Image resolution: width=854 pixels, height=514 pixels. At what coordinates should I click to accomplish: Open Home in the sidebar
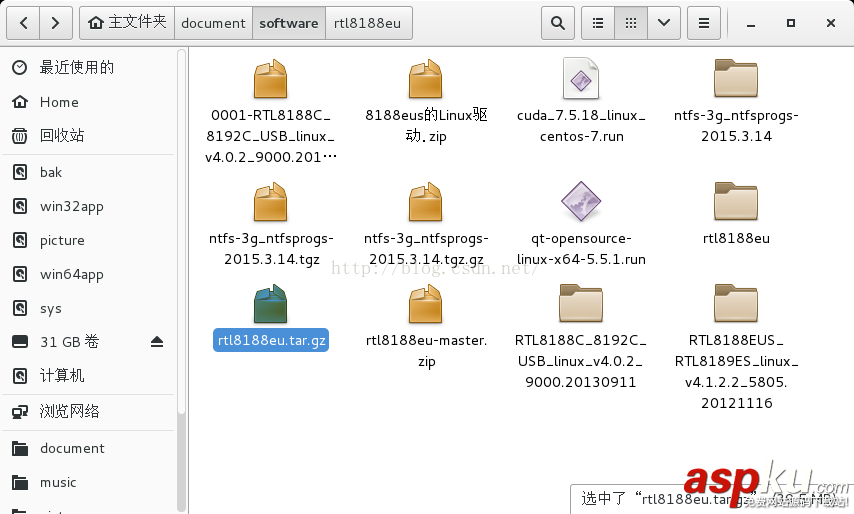tap(90, 102)
